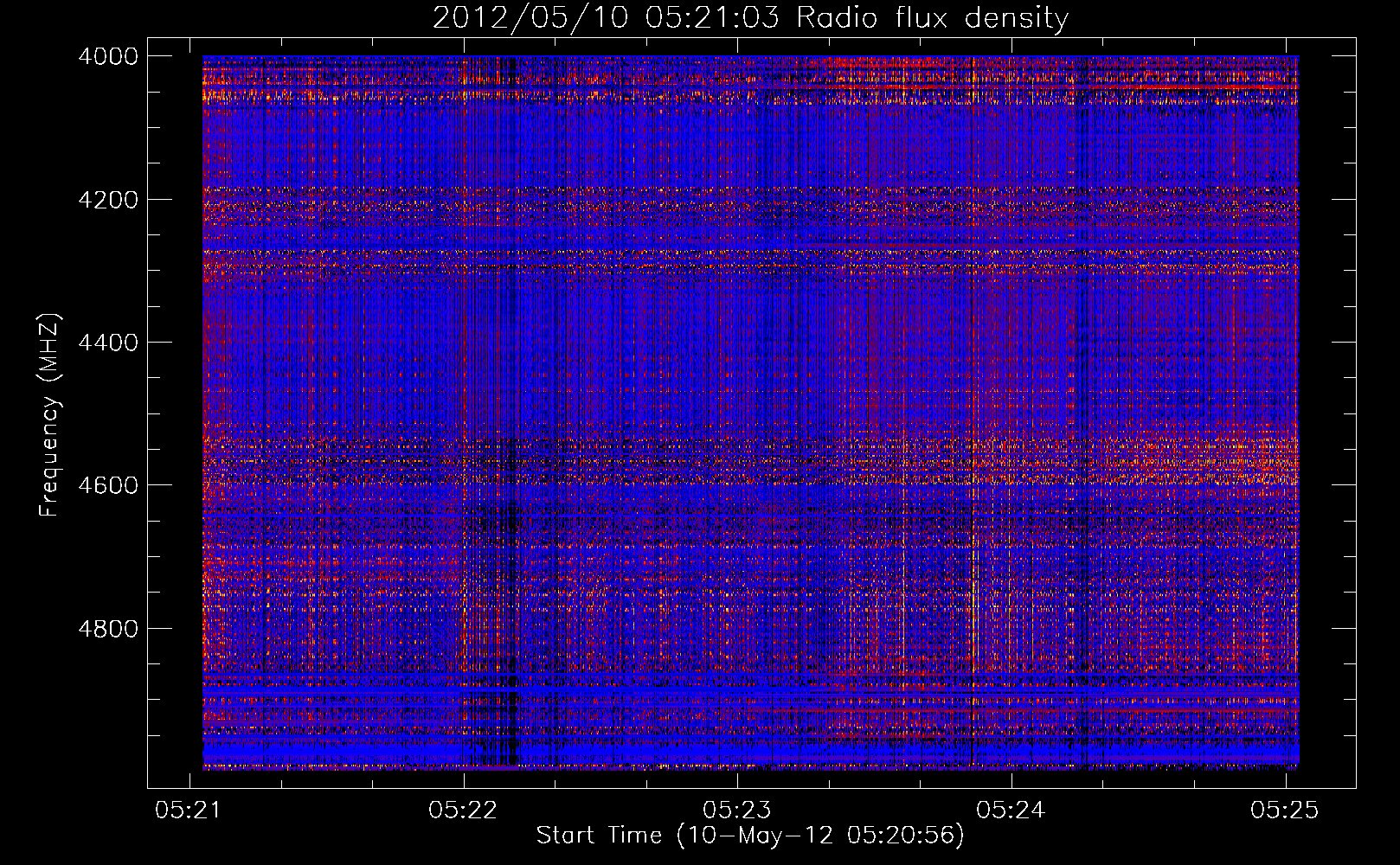The width and height of the screenshot is (1400, 865).
Task: Click the 05:21 time axis label
Action: pyautogui.click(x=189, y=810)
